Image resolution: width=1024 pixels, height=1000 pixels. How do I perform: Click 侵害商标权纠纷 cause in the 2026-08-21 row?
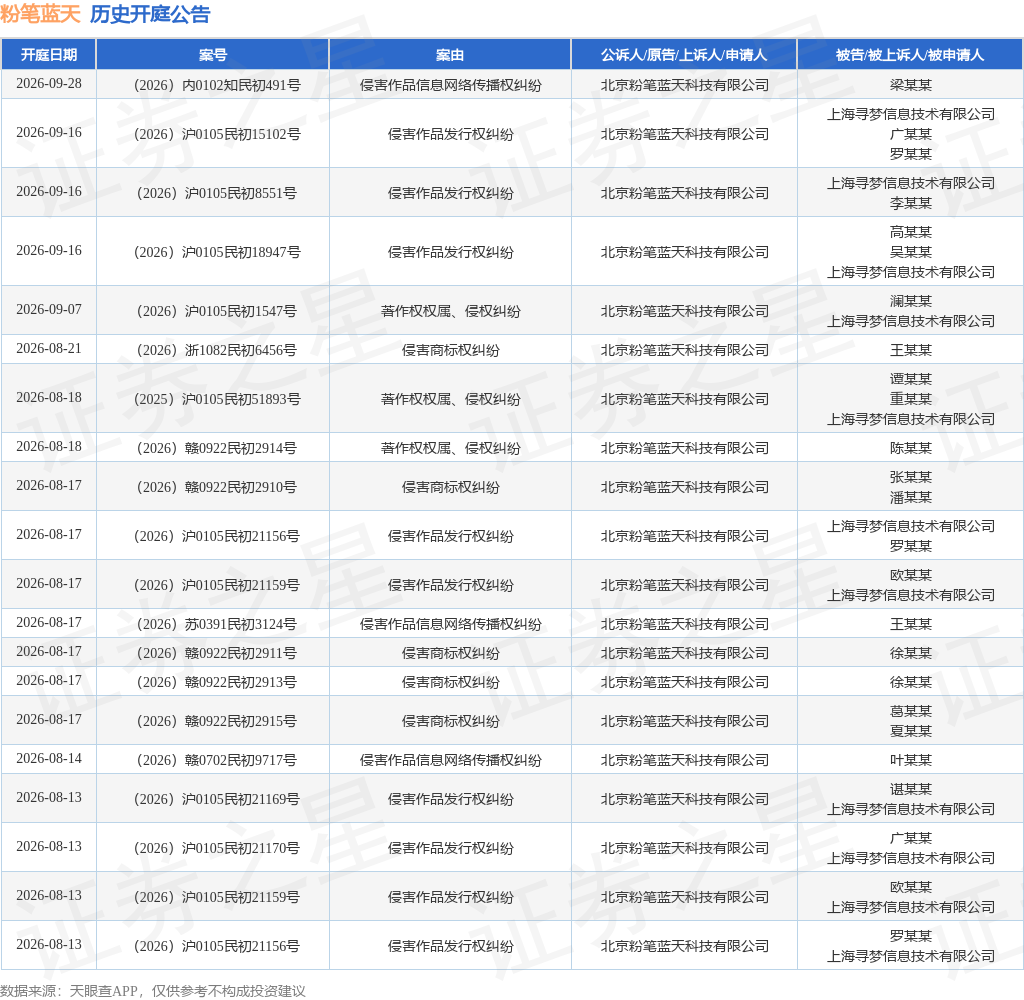[x=451, y=350]
